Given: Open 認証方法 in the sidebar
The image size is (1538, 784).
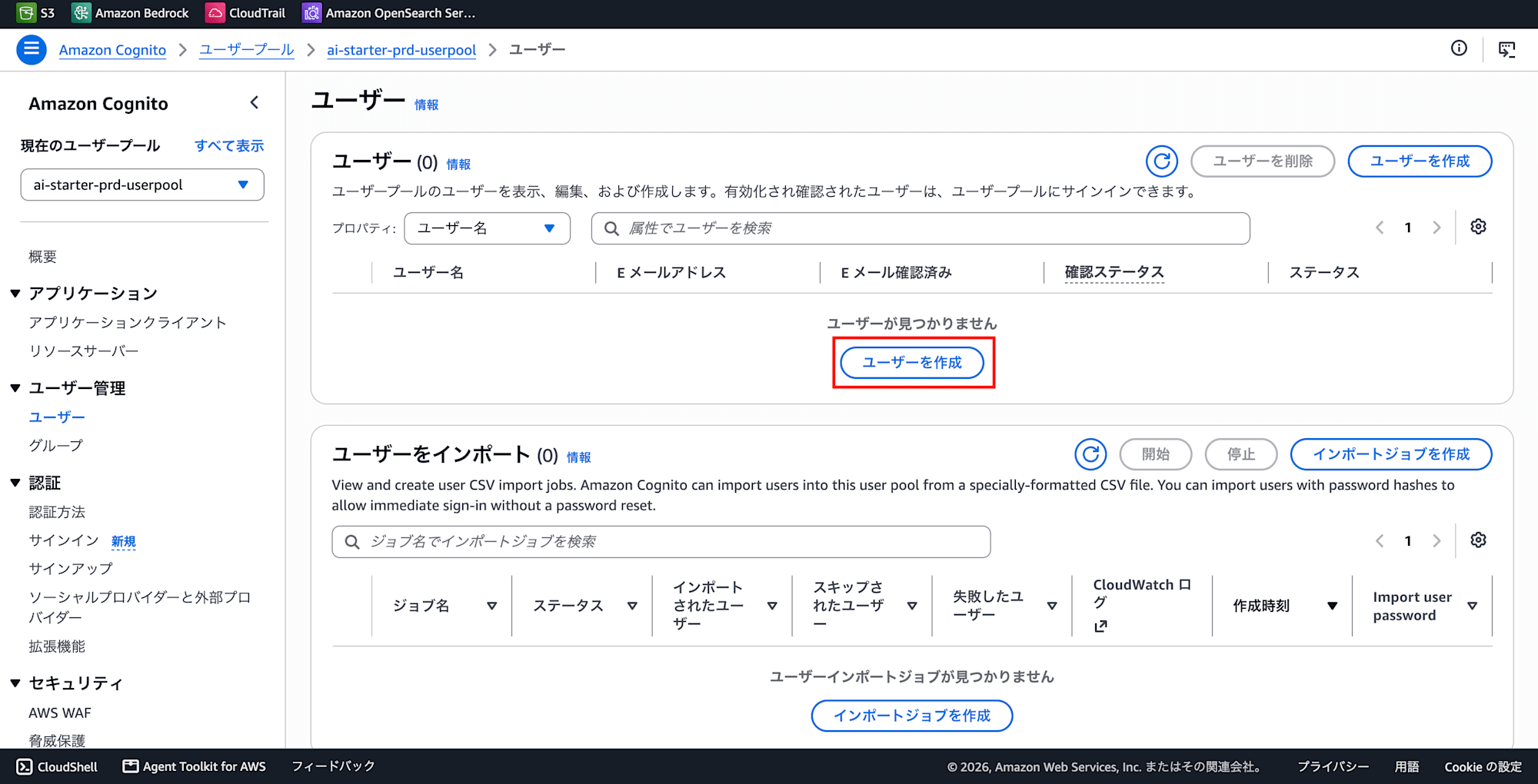Looking at the screenshot, I should tap(57, 512).
